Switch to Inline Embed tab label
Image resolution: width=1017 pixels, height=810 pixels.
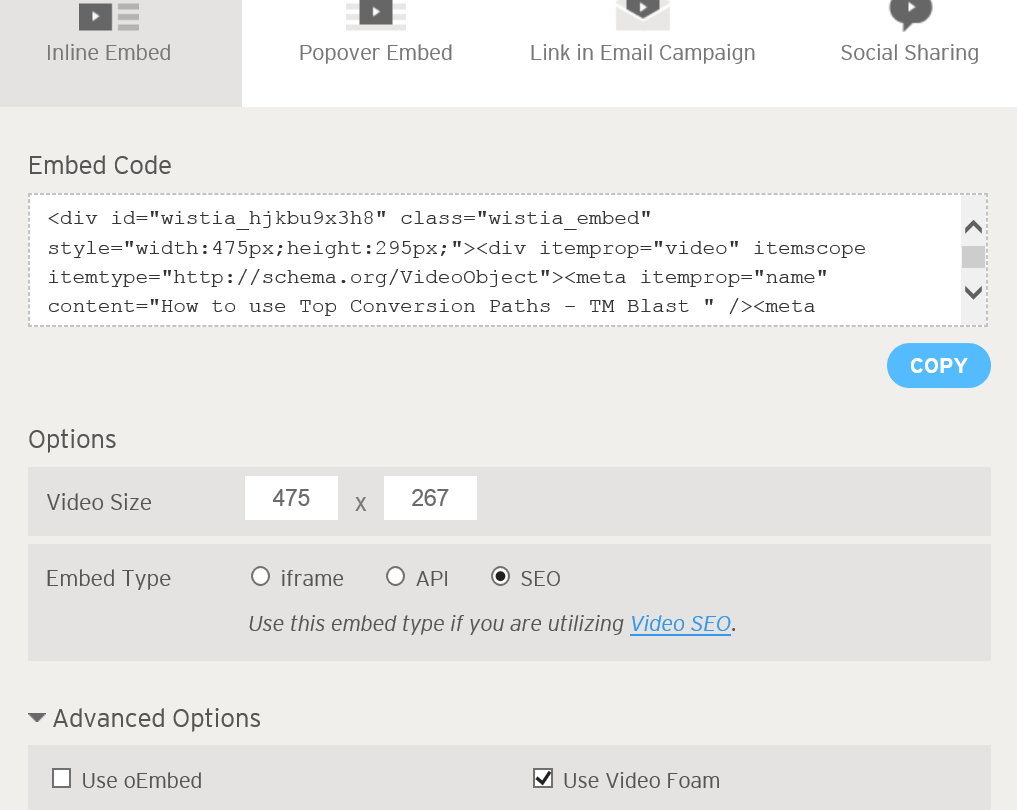pos(108,53)
